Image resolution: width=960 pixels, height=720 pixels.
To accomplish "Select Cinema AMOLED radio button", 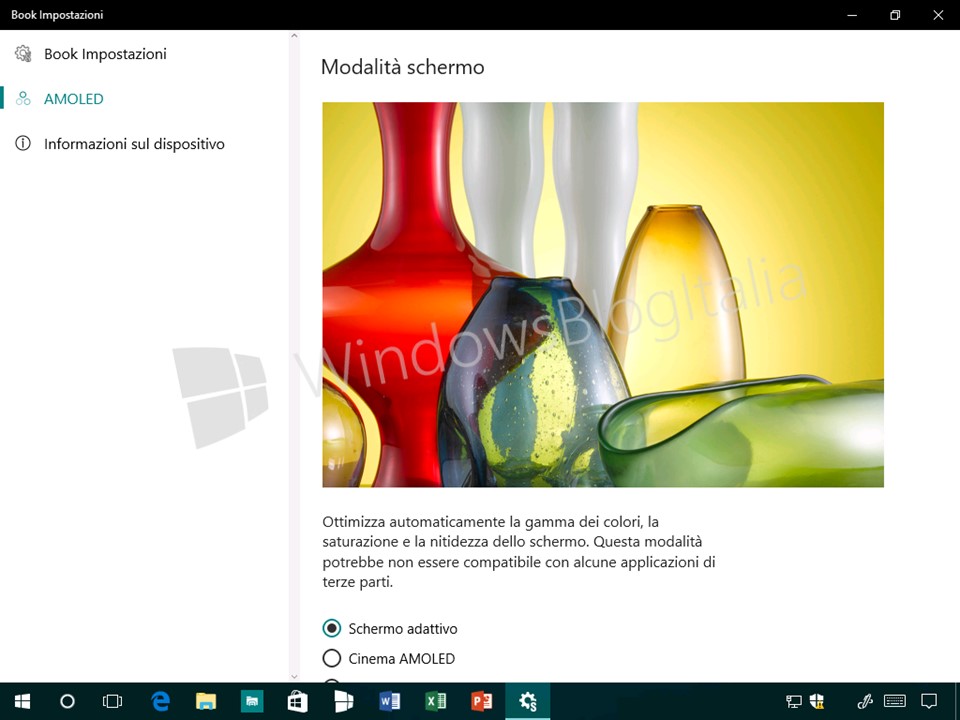I will (331, 658).
